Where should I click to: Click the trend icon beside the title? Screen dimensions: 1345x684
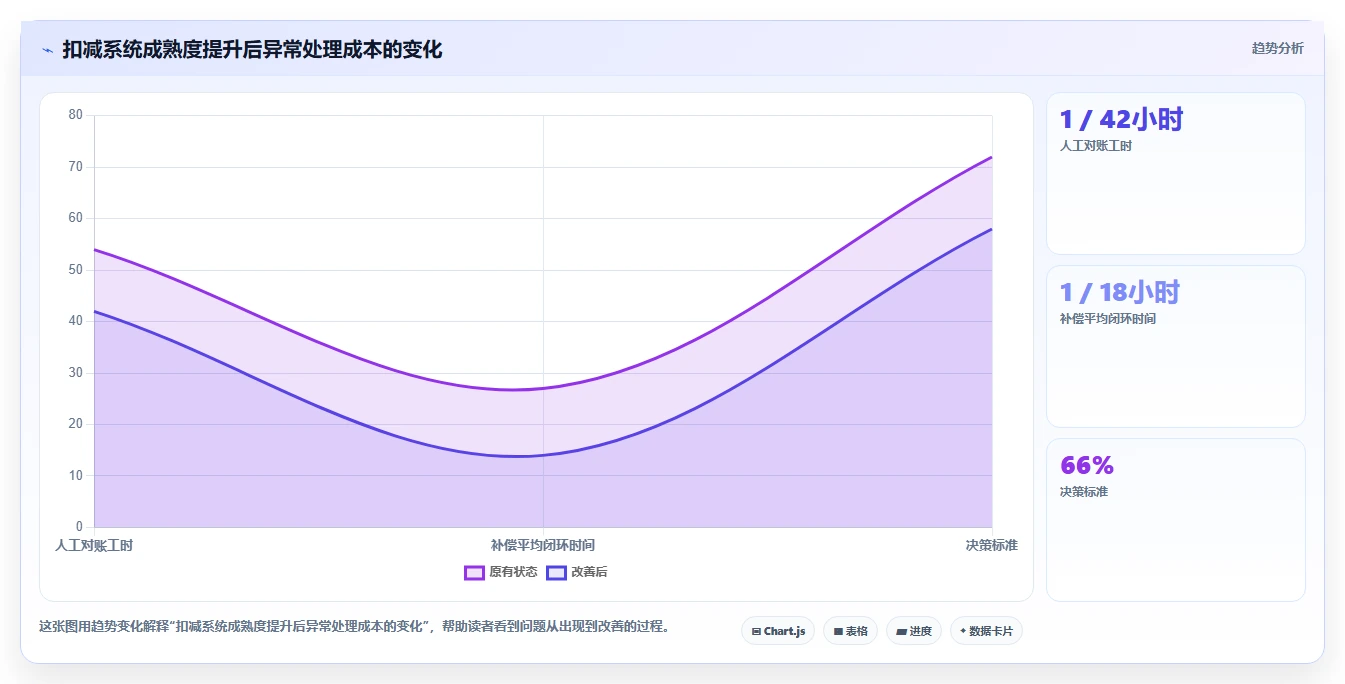(48, 50)
